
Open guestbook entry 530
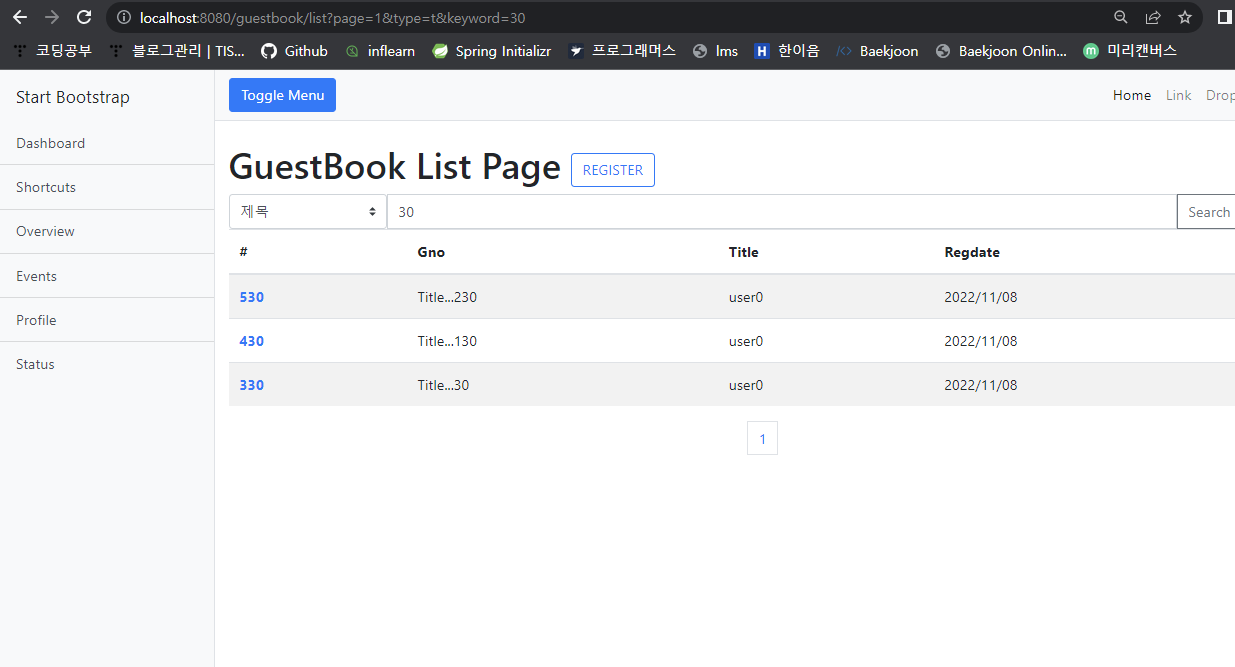(x=252, y=297)
